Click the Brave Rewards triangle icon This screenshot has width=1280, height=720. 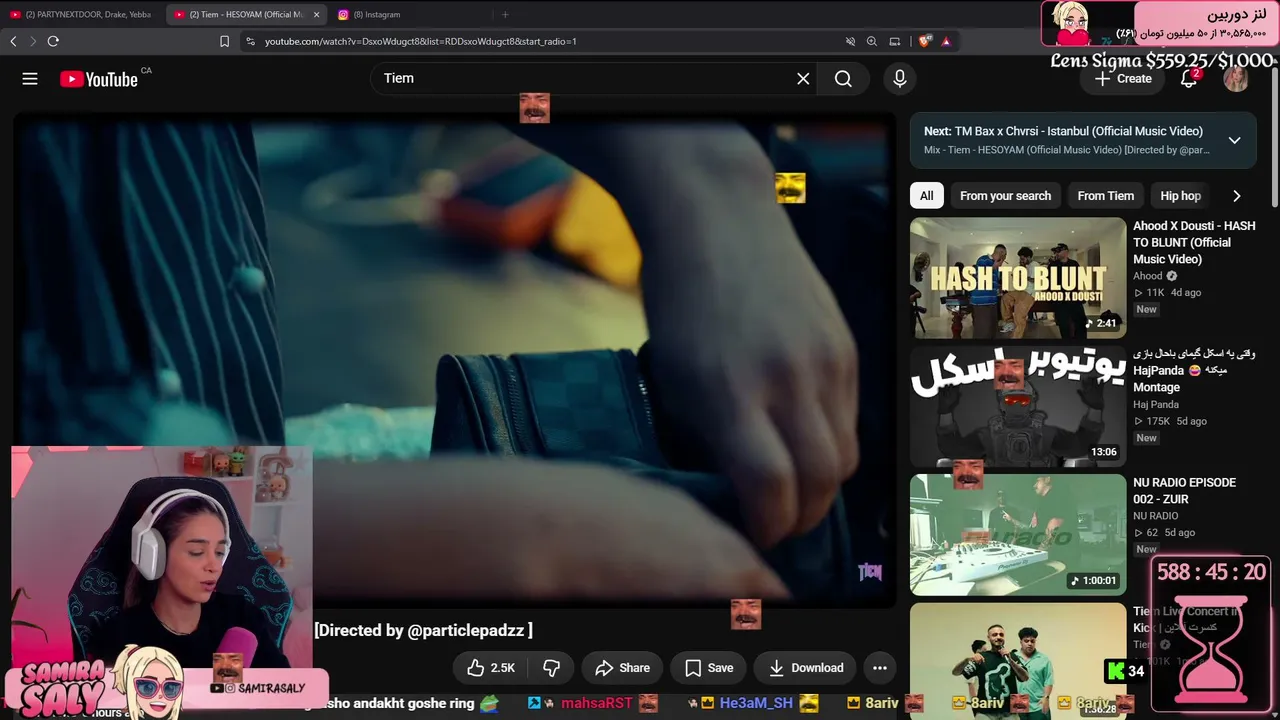point(946,41)
